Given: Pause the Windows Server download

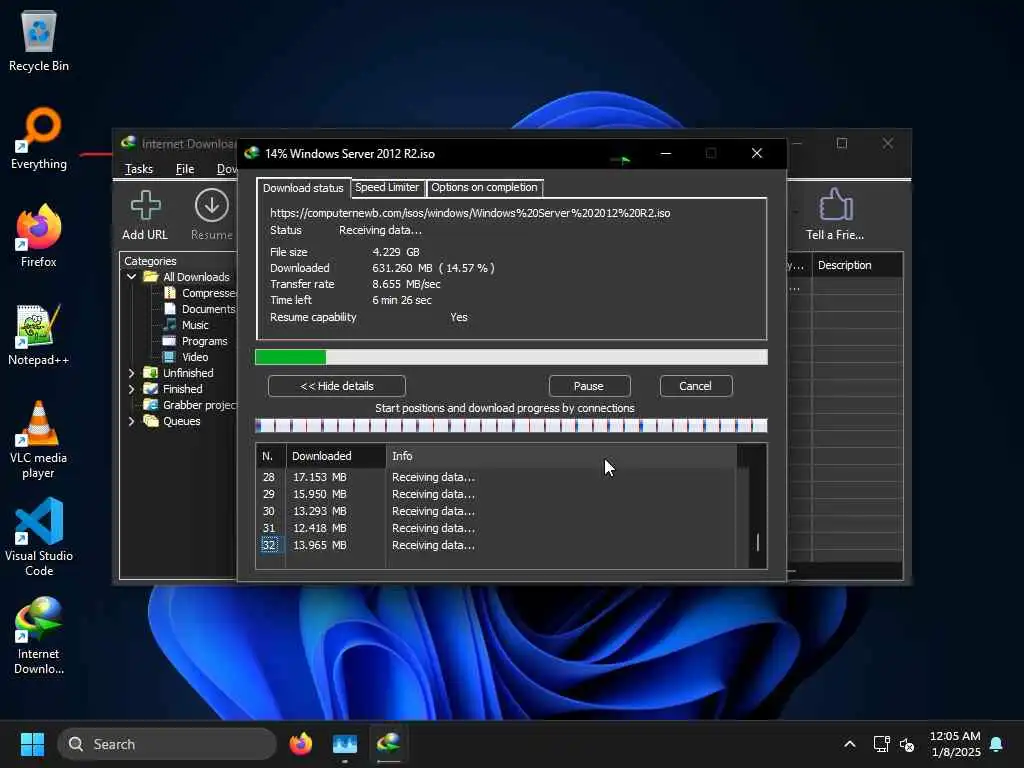Looking at the screenshot, I should [x=589, y=386].
